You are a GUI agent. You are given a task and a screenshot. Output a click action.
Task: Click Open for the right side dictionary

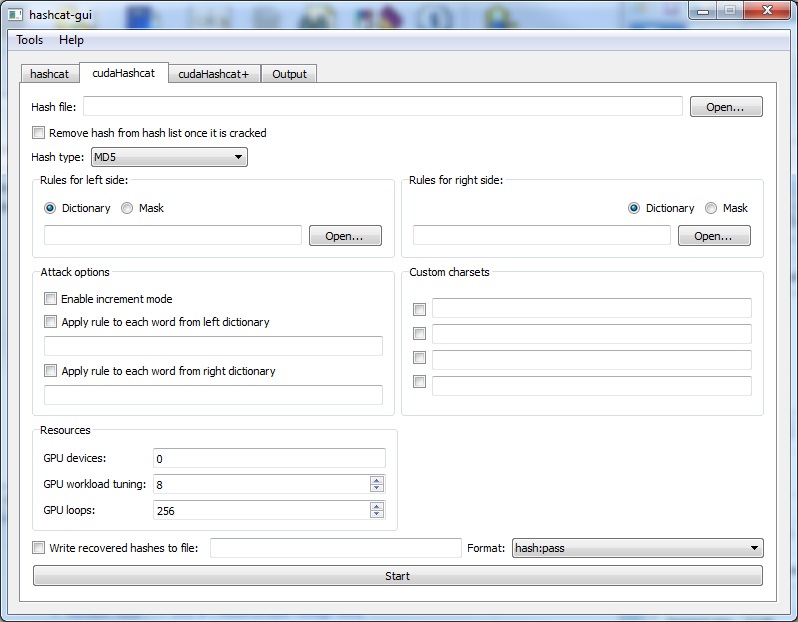[714, 236]
